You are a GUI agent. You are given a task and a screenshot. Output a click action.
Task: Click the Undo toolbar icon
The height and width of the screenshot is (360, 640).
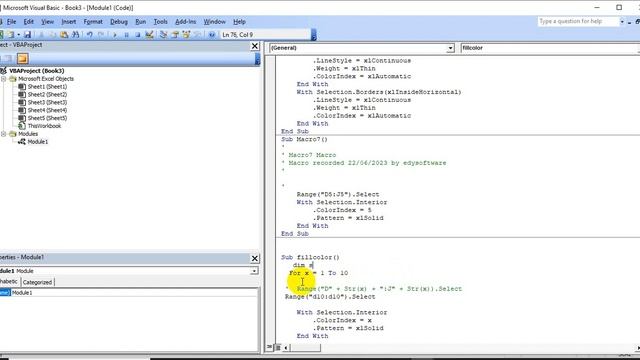(x=89, y=35)
